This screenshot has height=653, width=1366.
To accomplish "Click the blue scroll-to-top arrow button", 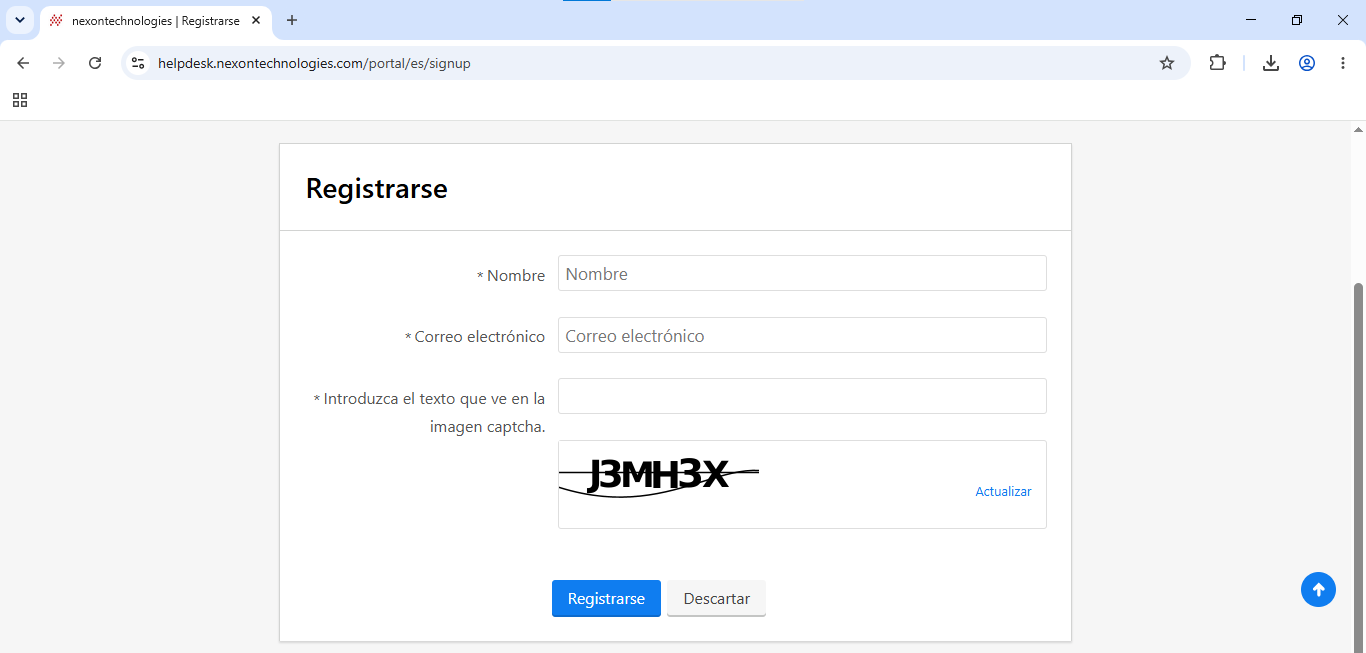I will [x=1318, y=589].
